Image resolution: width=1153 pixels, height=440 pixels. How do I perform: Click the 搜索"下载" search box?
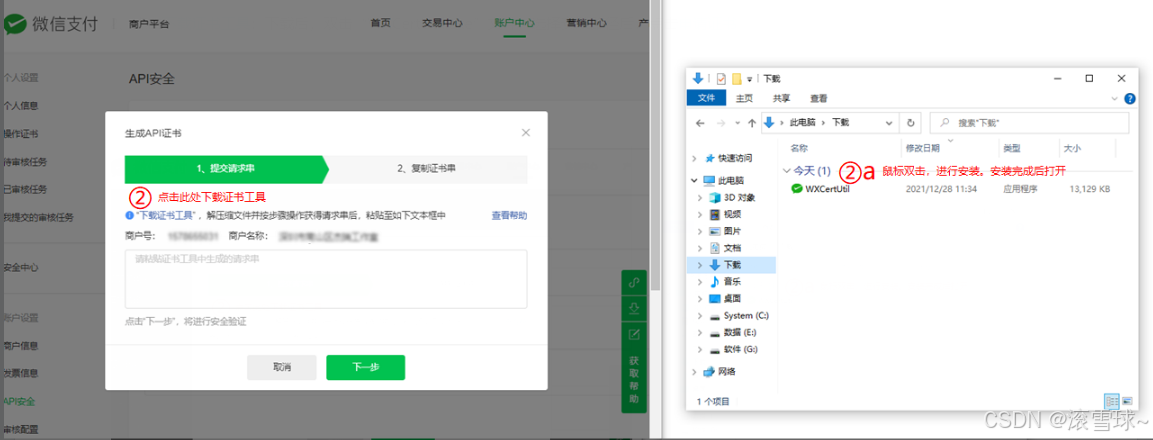pos(1029,123)
